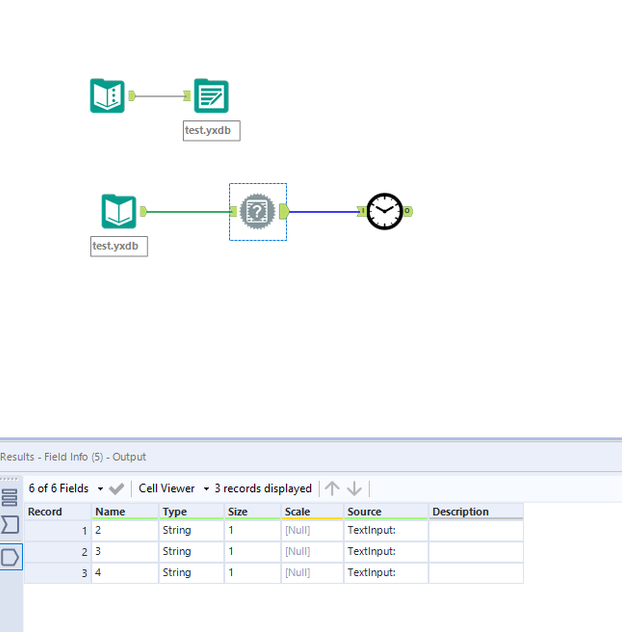This screenshot has width=622, height=632.
Task: Click the test.yxdb label under Input Data
Action: click(x=119, y=246)
